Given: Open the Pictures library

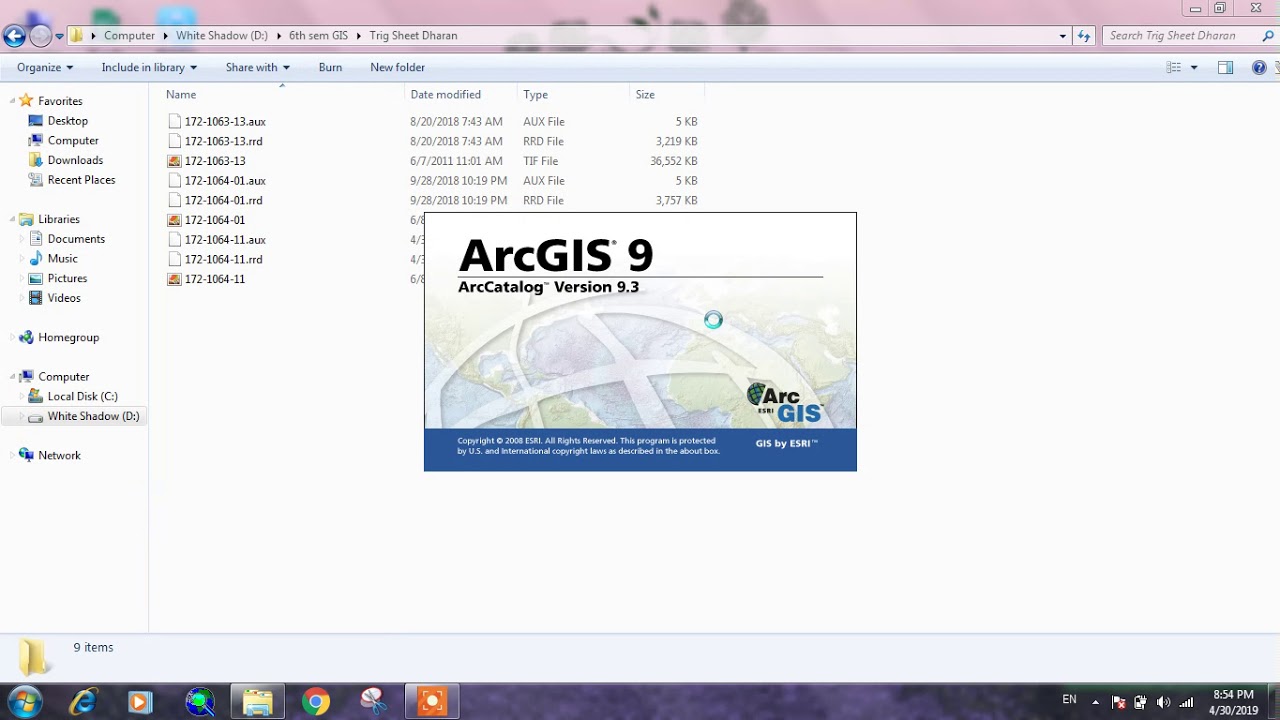Looking at the screenshot, I should (67, 278).
